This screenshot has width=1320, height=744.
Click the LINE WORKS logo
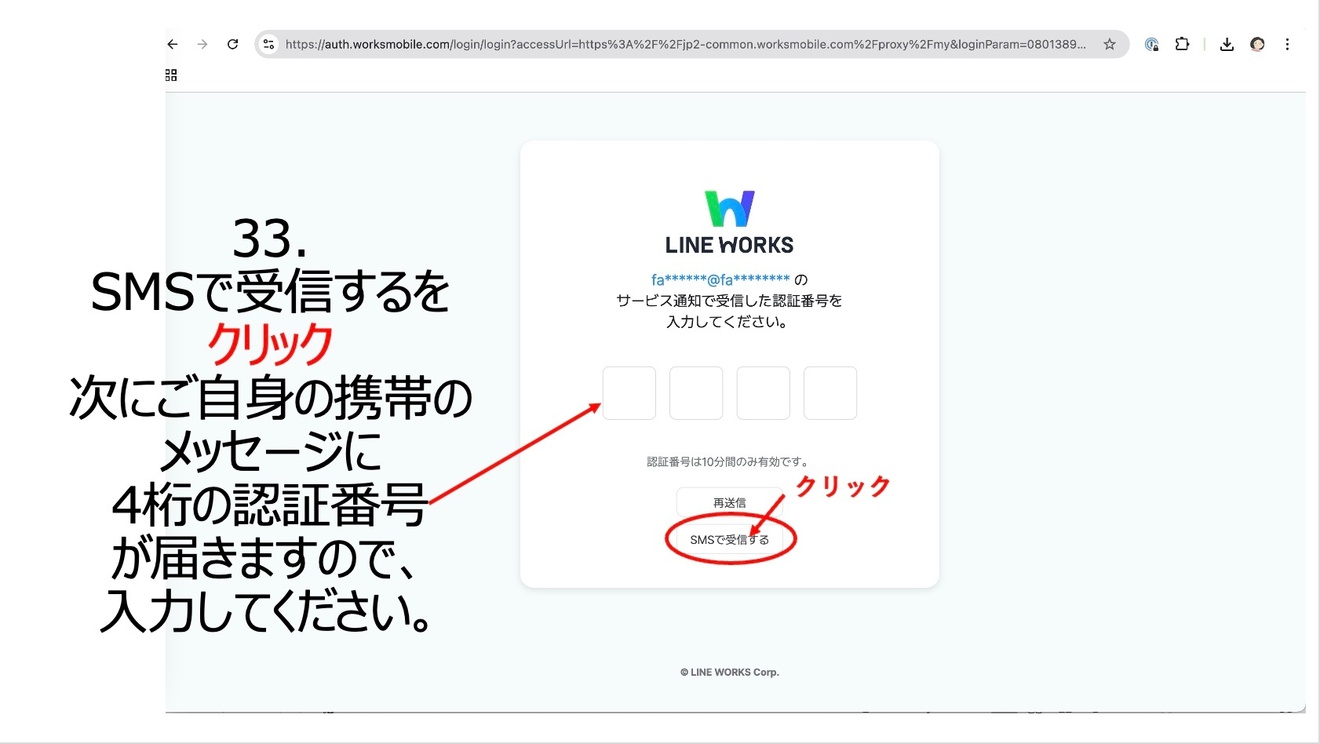click(x=729, y=222)
